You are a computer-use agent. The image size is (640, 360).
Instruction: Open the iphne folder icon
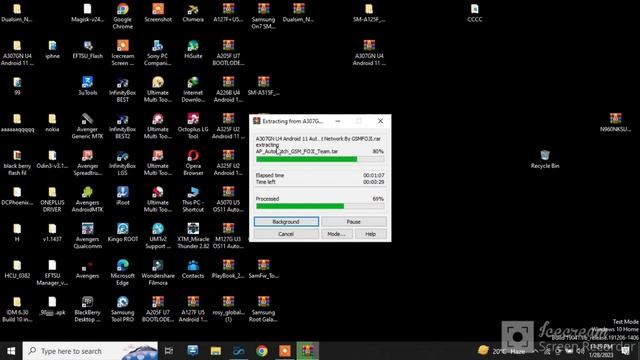point(52,49)
